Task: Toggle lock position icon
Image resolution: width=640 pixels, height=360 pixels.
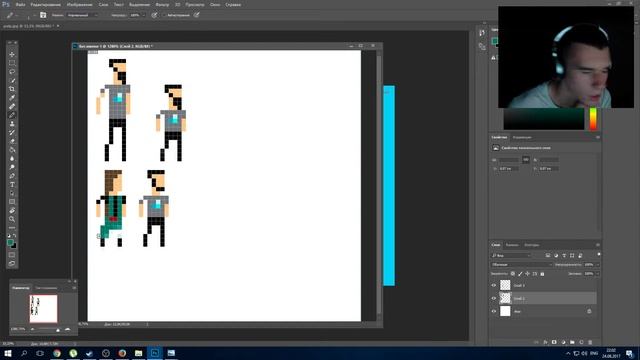Action: (527, 273)
